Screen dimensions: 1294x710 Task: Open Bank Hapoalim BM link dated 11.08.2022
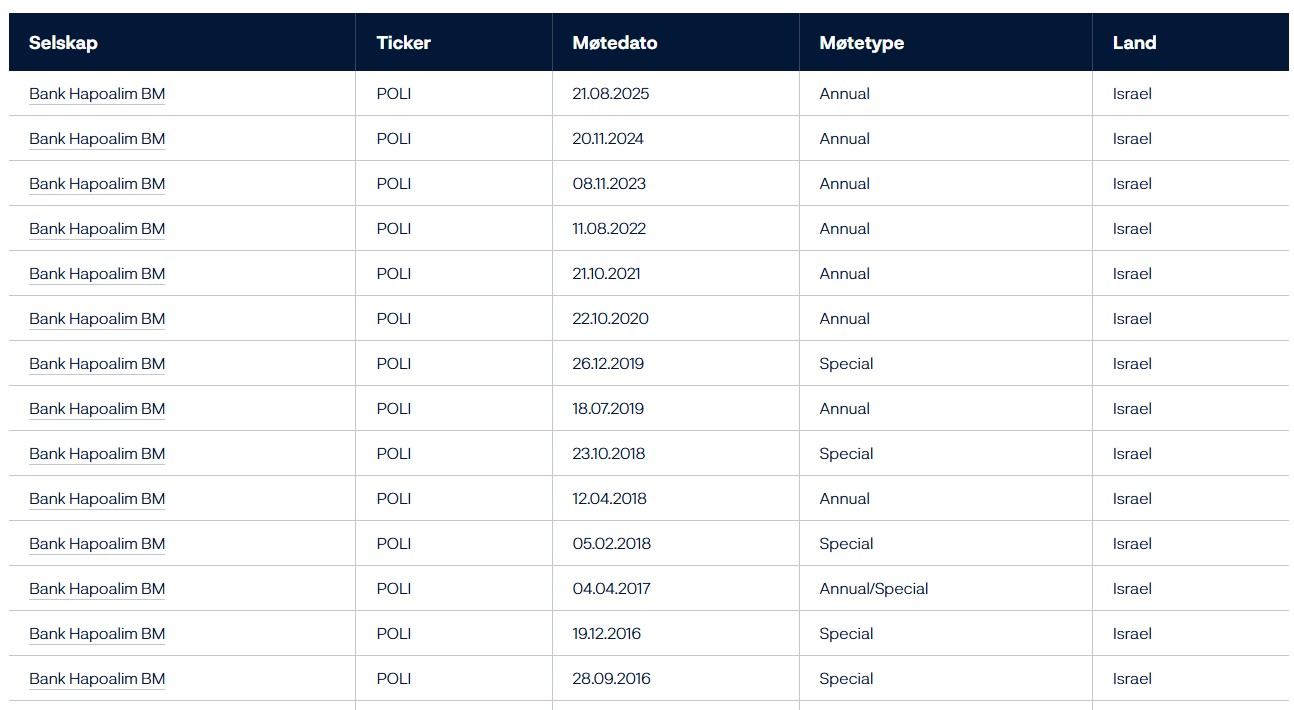click(x=97, y=229)
